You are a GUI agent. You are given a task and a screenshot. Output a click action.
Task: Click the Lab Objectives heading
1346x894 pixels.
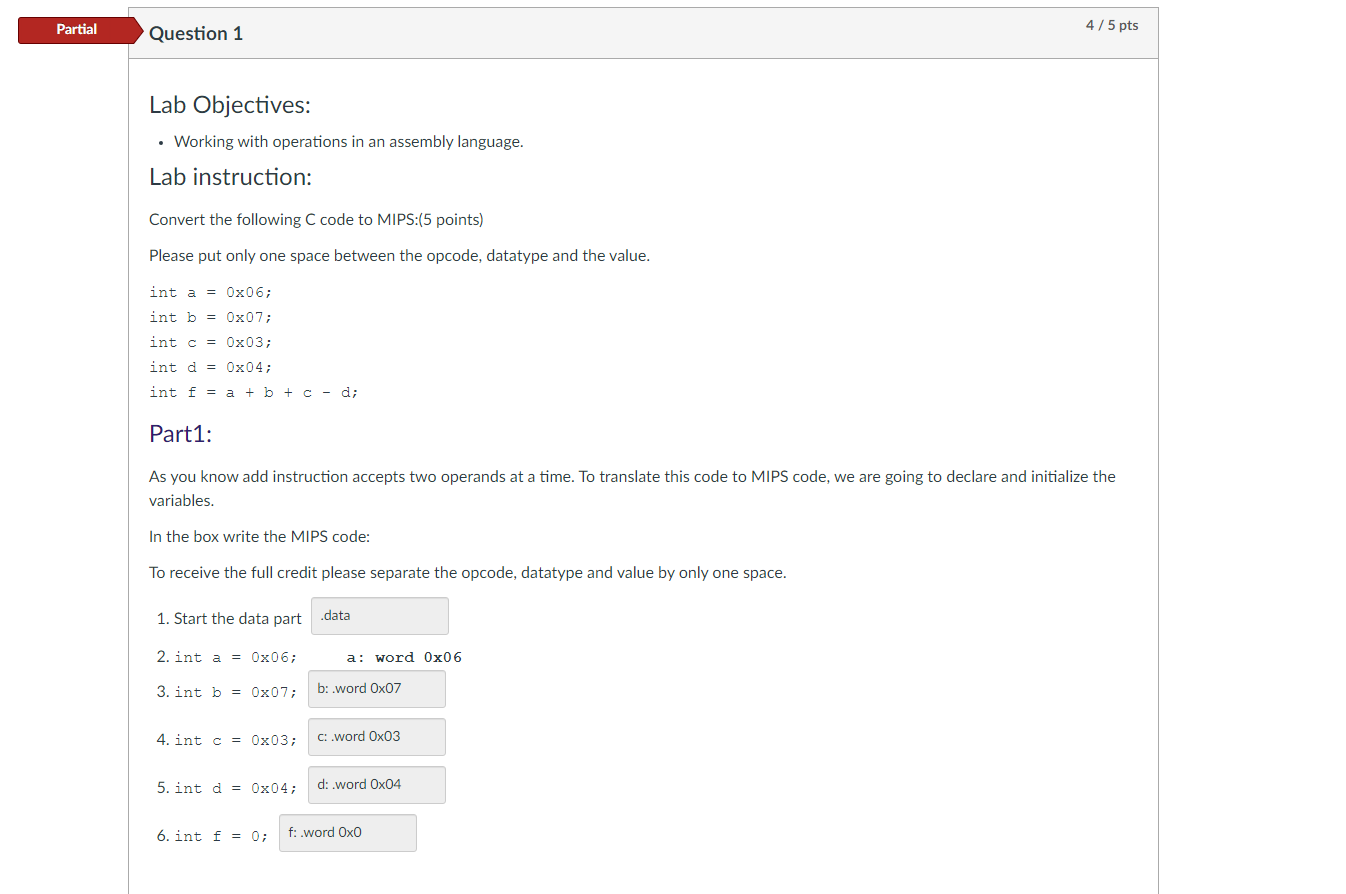229,104
